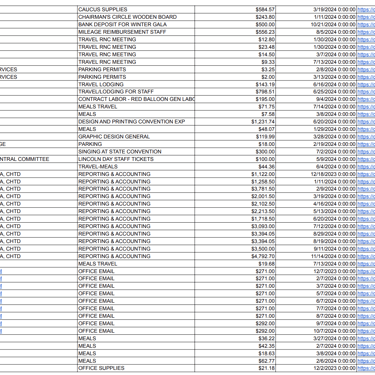Select the amount $21.18
The width and height of the screenshot is (375, 375).
click(266, 368)
